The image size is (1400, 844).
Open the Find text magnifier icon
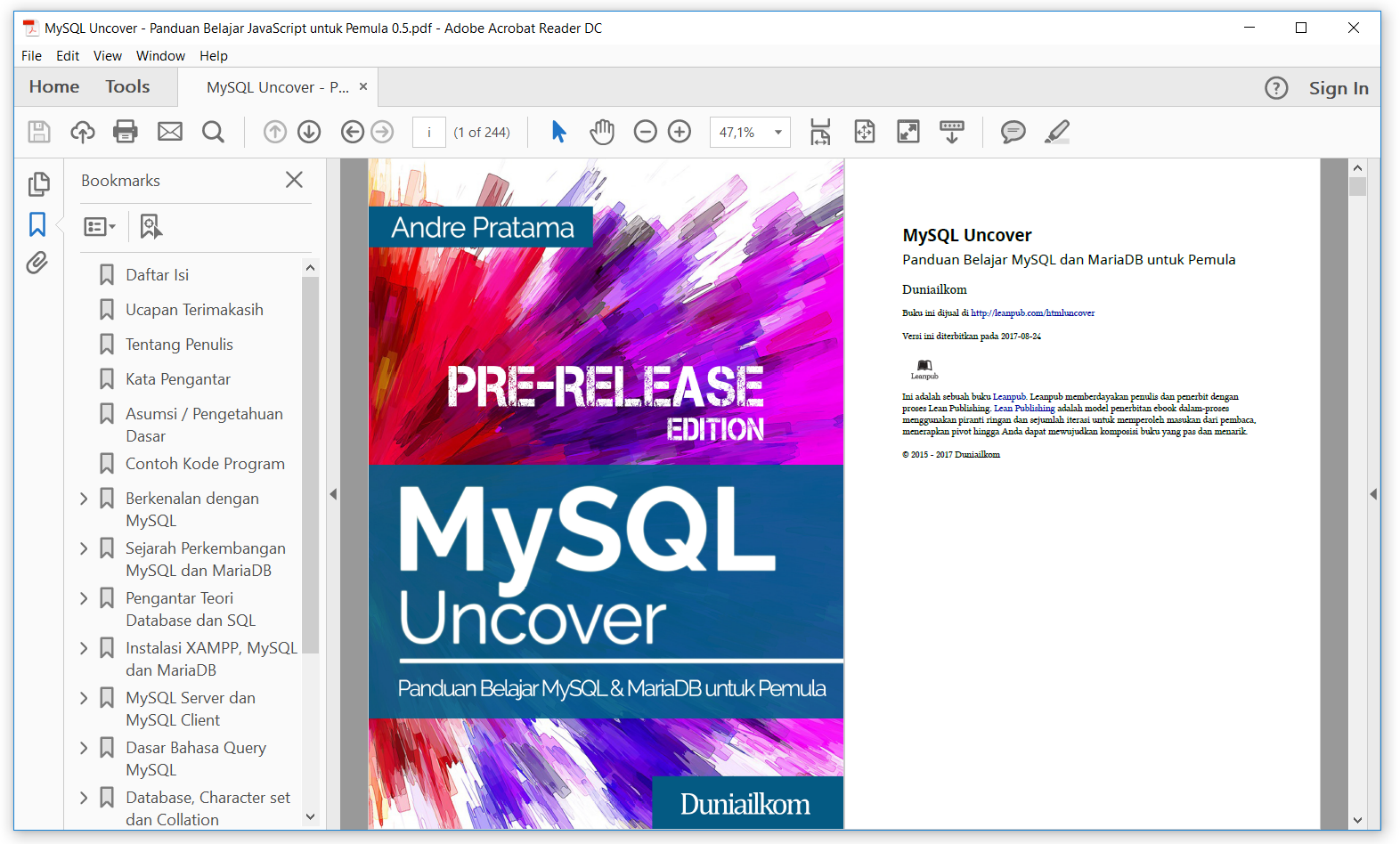click(x=213, y=132)
